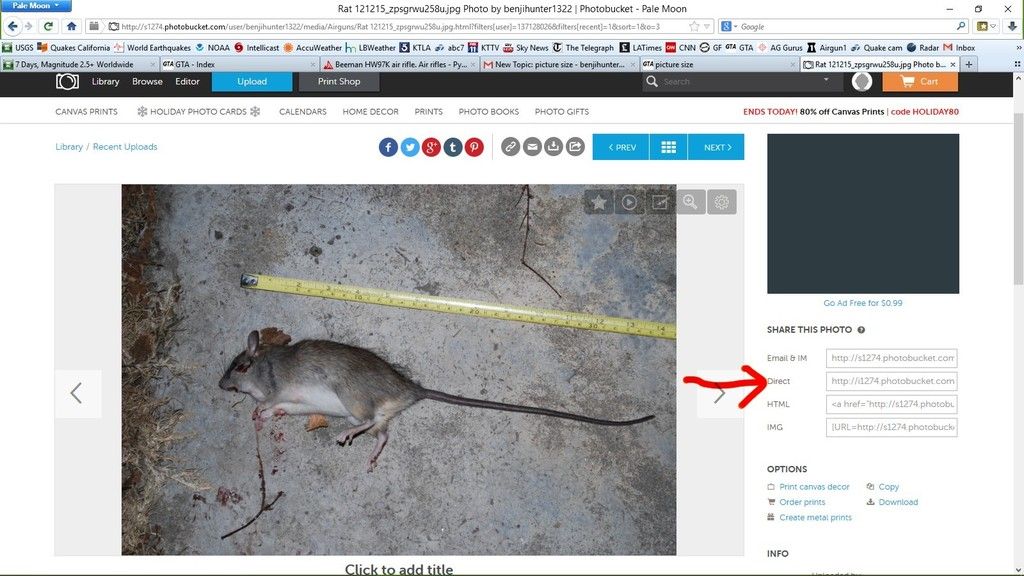This screenshot has width=1024, height=576.
Task: Open the USGS bookmark
Action: click(18, 48)
